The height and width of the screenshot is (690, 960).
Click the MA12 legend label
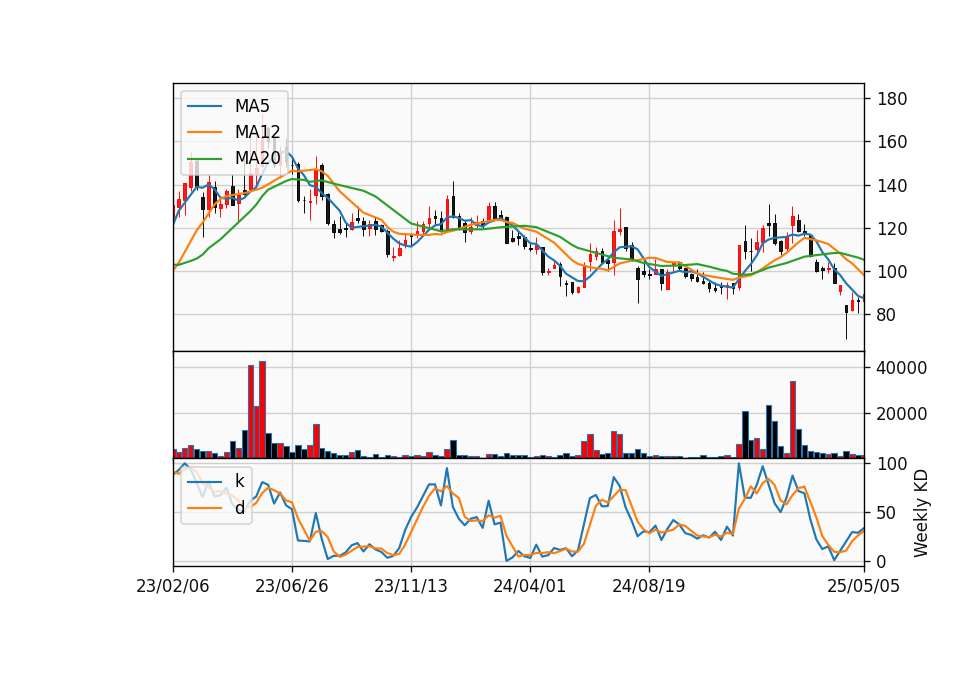pos(257,132)
